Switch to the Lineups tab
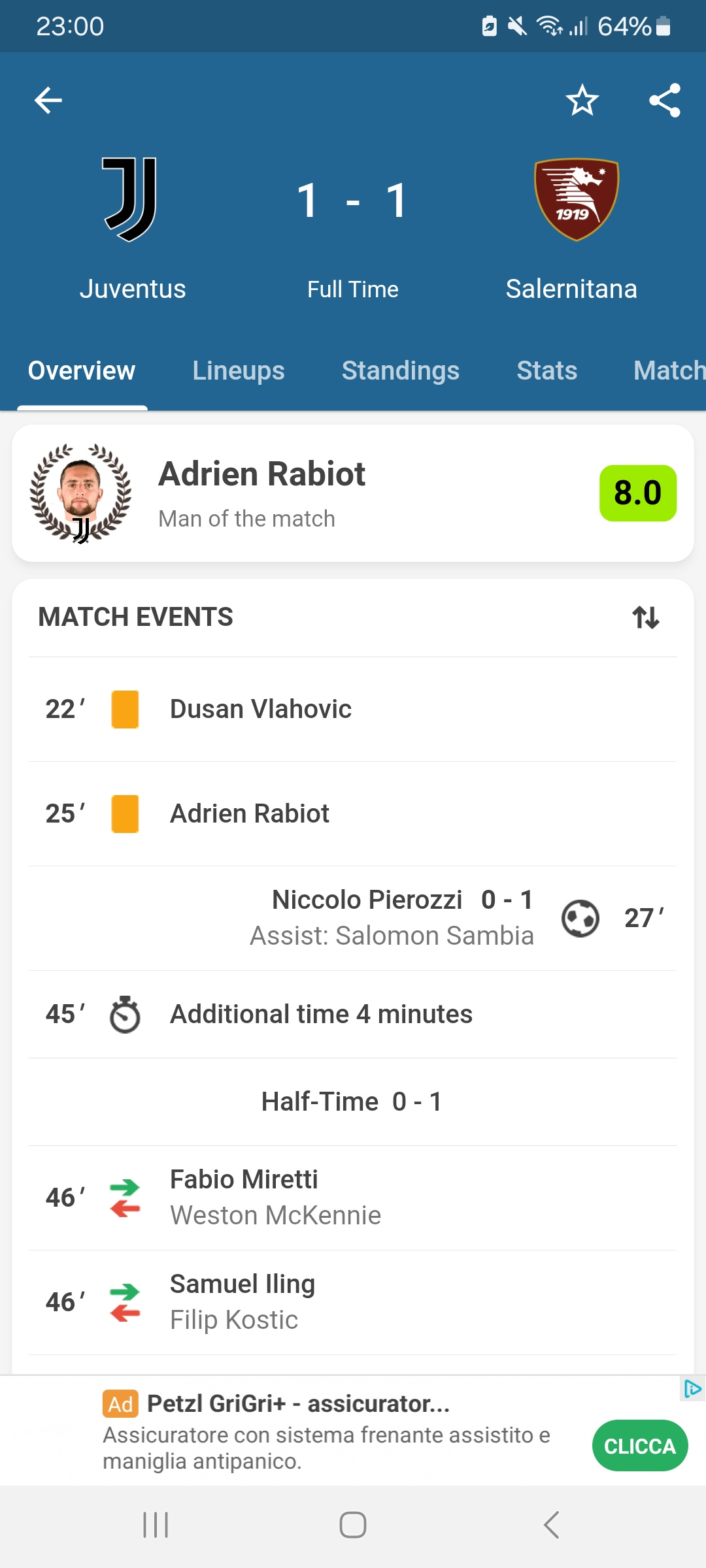The height and width of the screenshot is (1568, 706). pos(239,371)
